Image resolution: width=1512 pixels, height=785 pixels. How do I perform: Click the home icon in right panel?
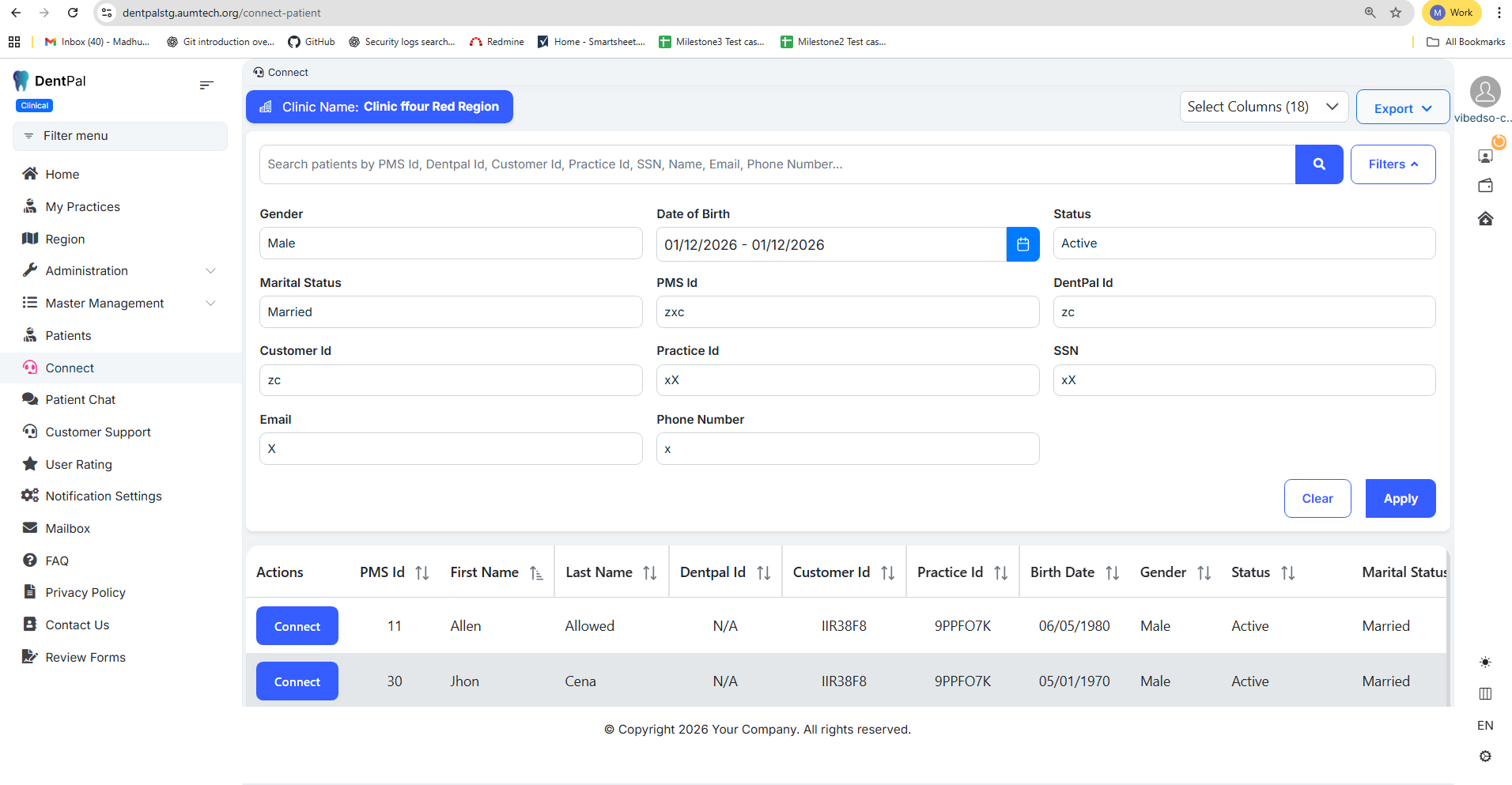coord(1485,219)
